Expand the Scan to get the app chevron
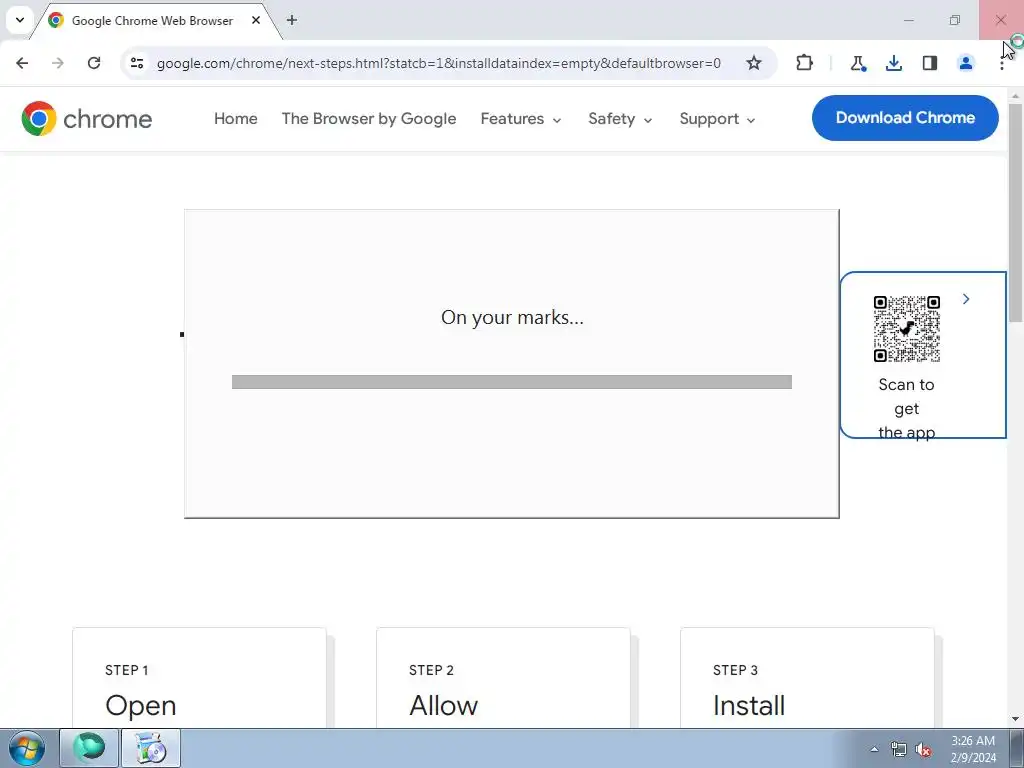Screen dimensions: 1024x768 pos(966,299)
